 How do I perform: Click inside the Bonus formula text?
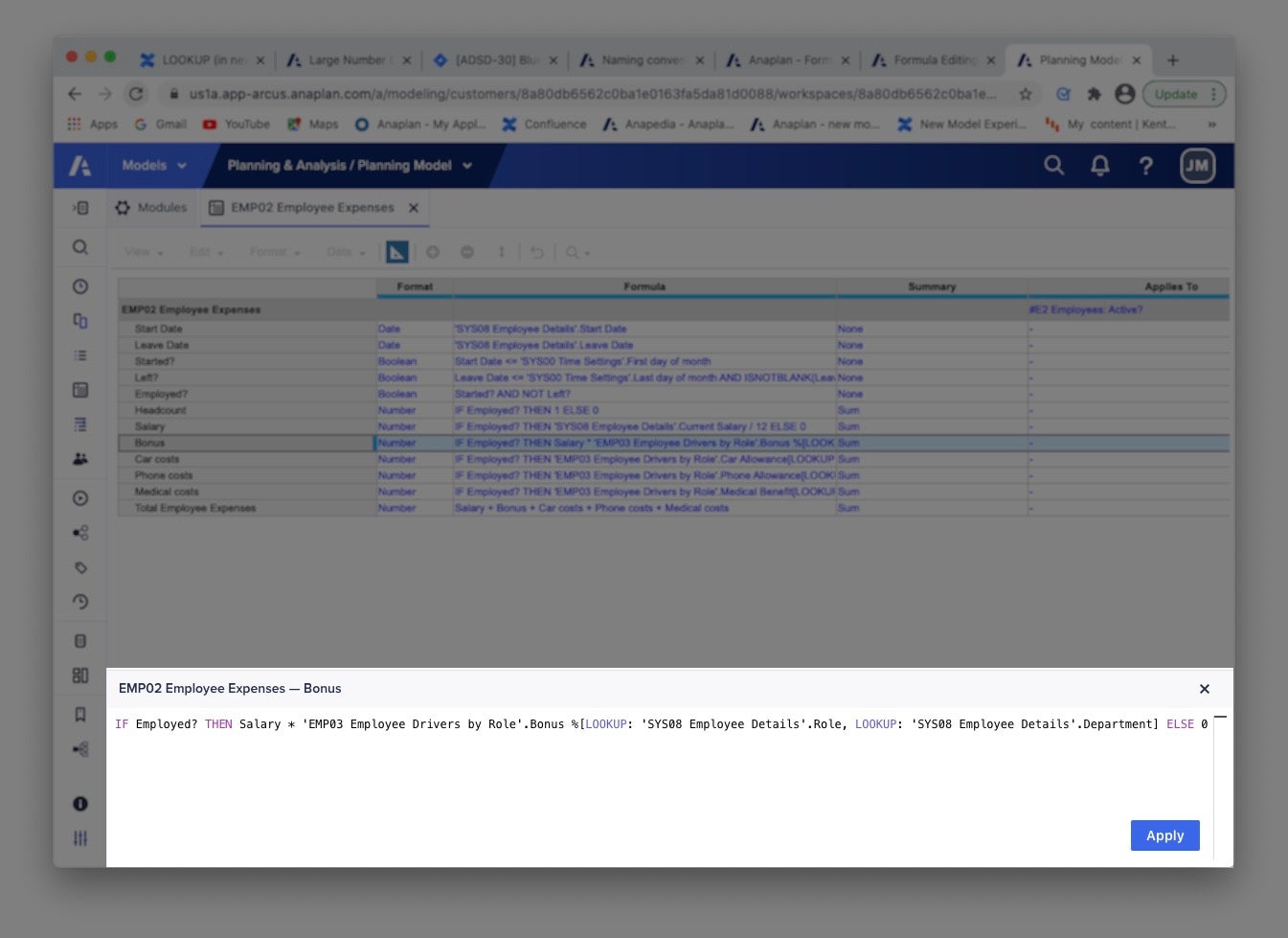661,724
